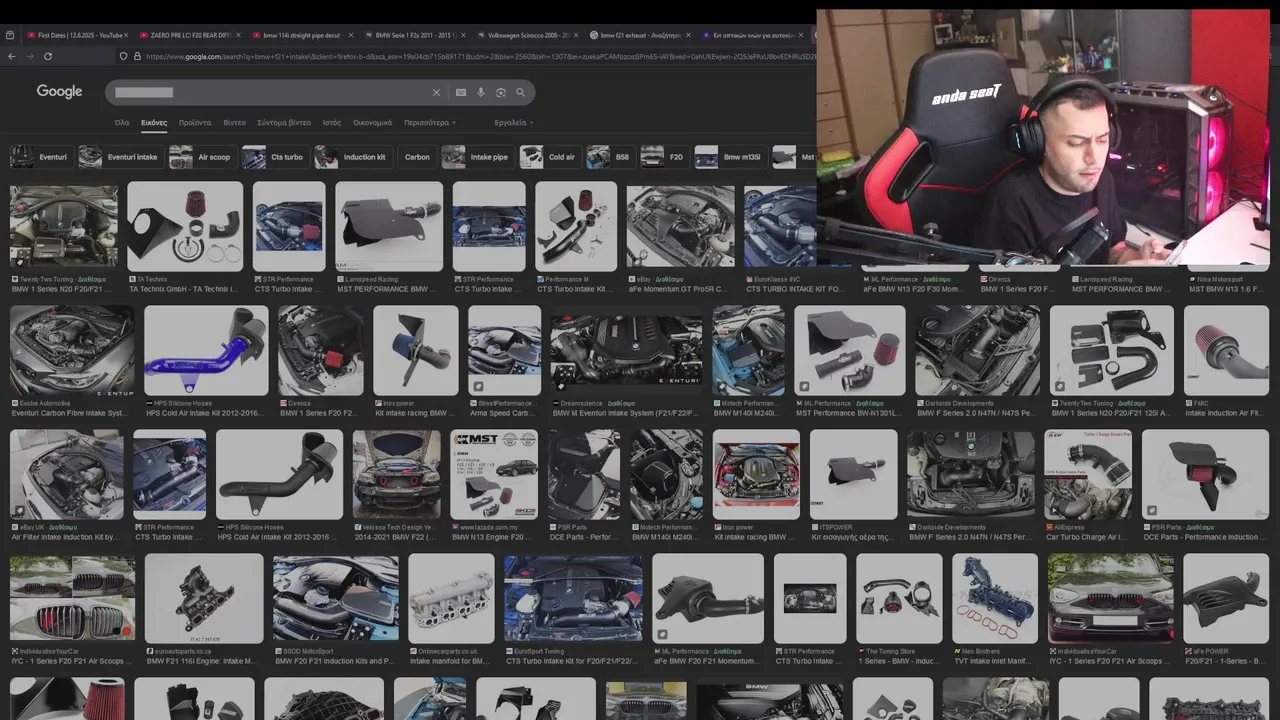Close the First Dates YouTube tab

tap(126, 35)
